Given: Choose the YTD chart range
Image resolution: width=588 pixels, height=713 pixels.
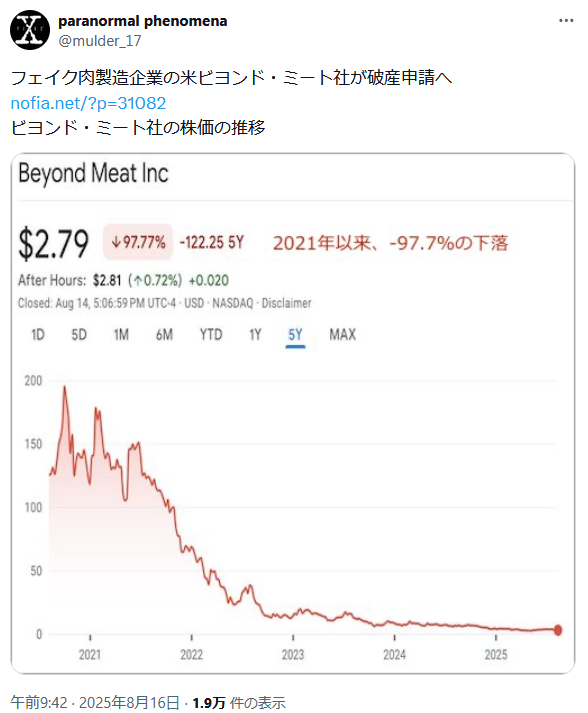Looking at the screenshot, I should [x=211, y=335].
